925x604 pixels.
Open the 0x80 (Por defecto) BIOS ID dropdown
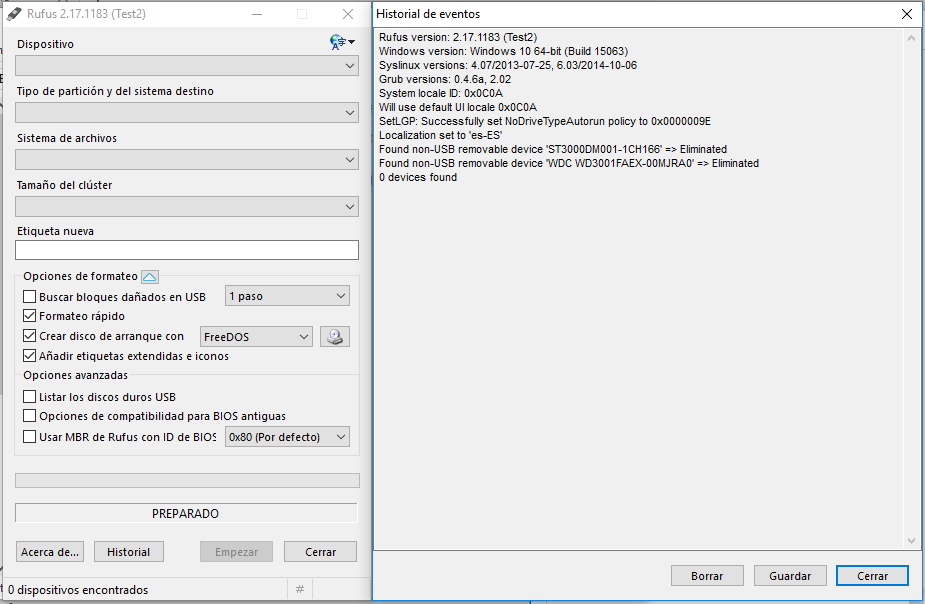pyautogui.click(x=287, y=436)
